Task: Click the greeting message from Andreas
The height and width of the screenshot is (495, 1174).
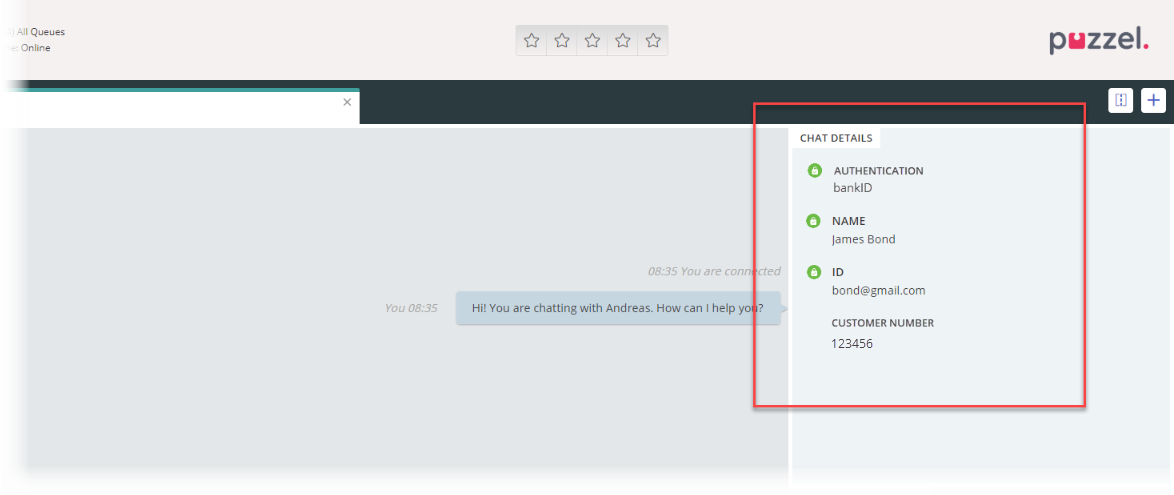Action: click(x=617, y=308)
